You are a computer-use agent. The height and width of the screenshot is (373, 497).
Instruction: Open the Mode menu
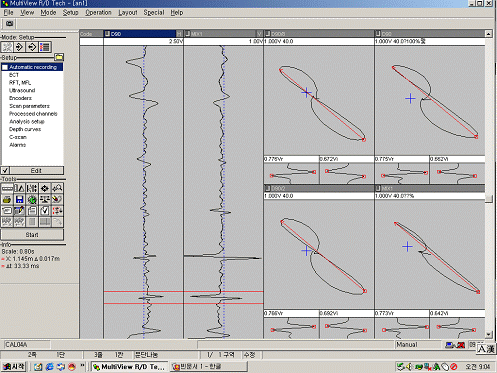click(x=48, y=13)
